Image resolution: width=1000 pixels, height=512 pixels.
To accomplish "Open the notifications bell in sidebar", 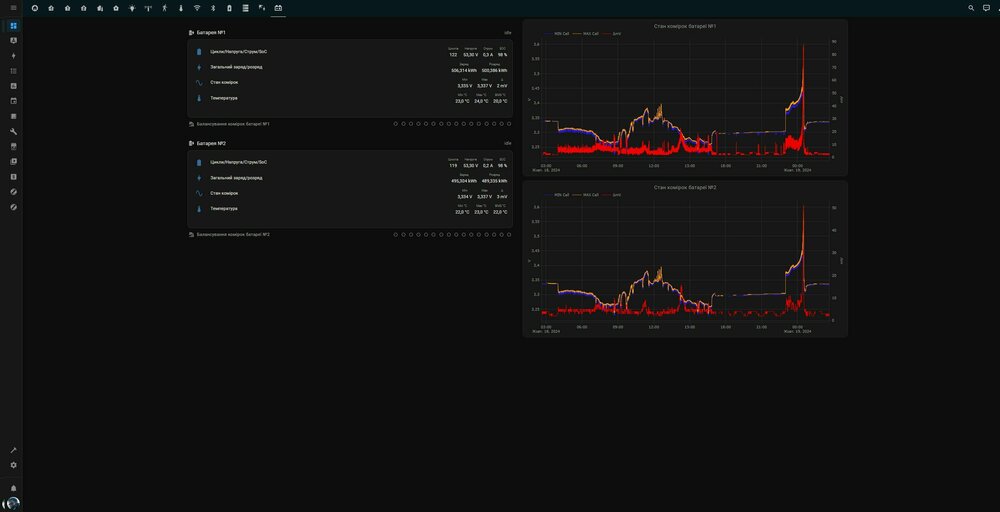I will click(x=13, y=488).
